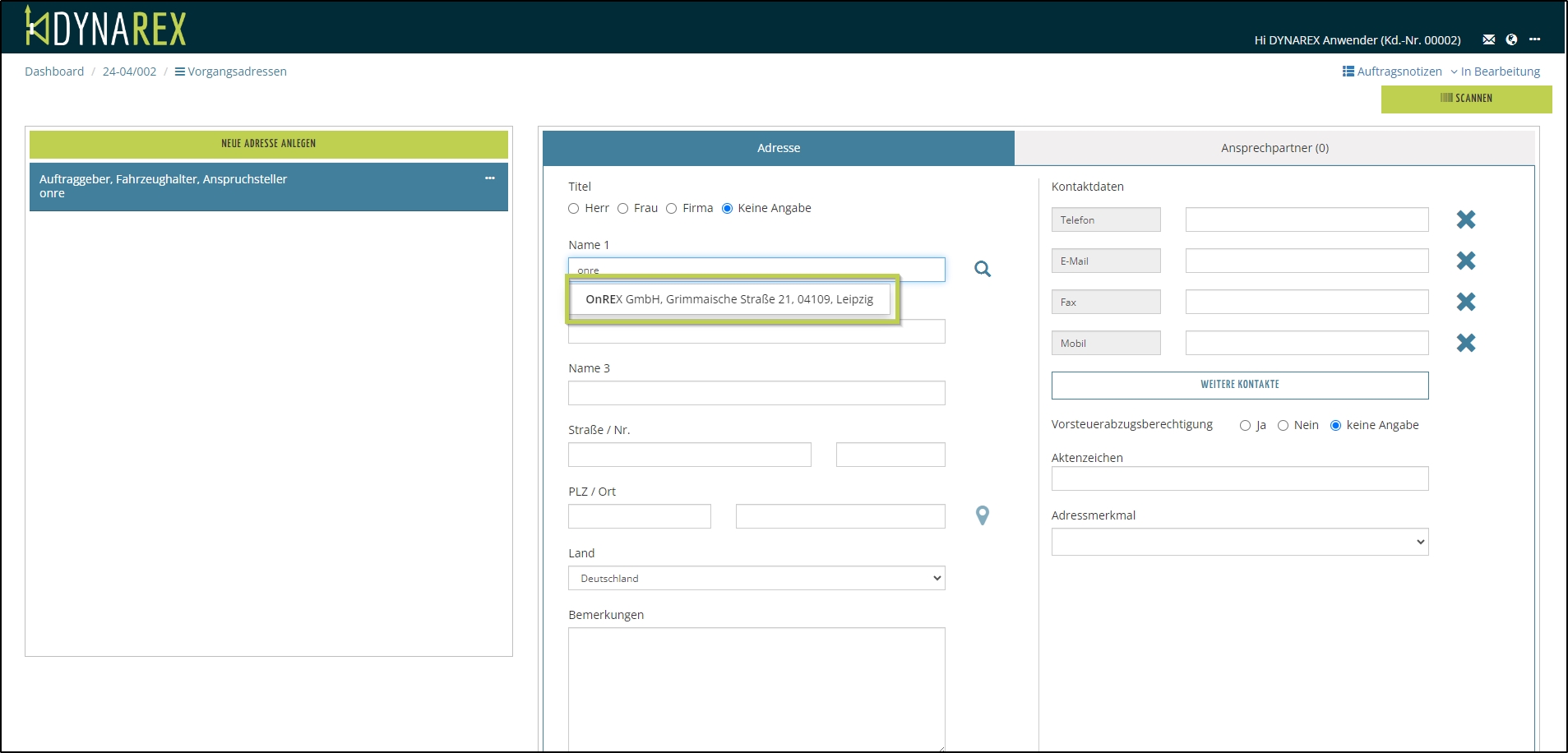Click the Neue Adresse anlegen button

click(268, 144)
